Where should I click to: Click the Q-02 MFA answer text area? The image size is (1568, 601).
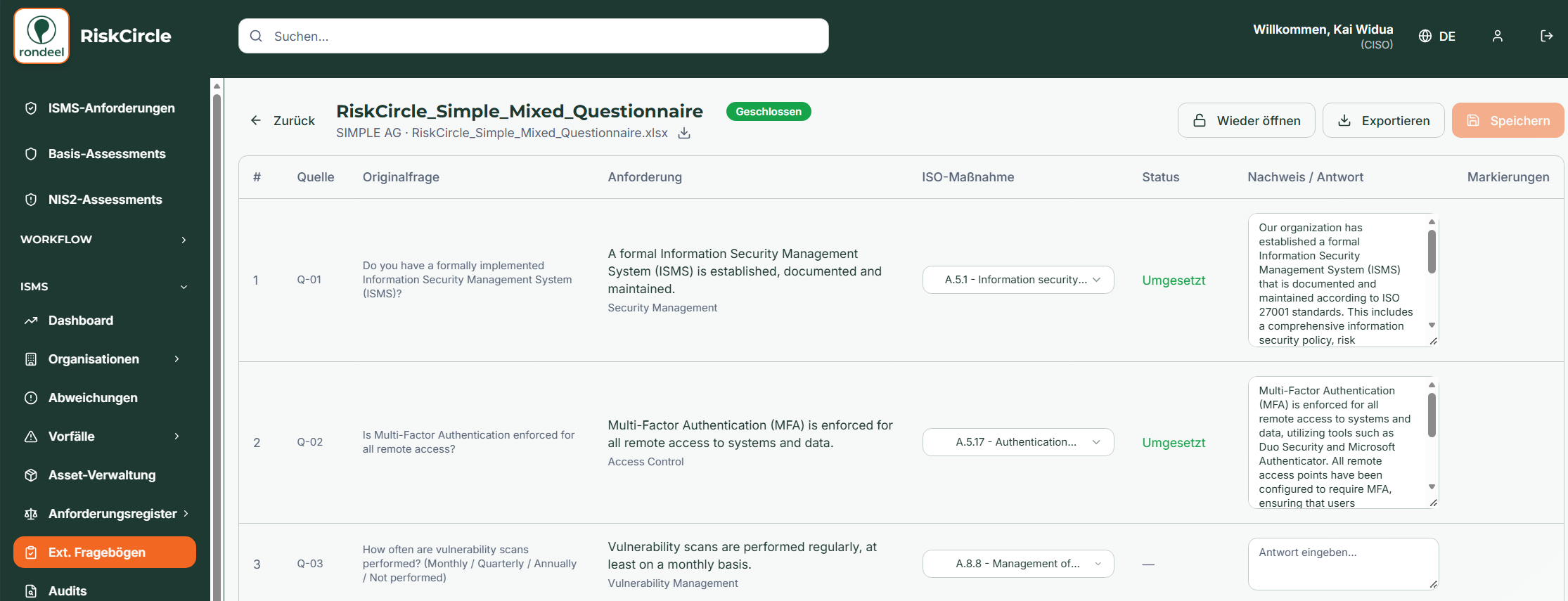(x=1343, y=442)
